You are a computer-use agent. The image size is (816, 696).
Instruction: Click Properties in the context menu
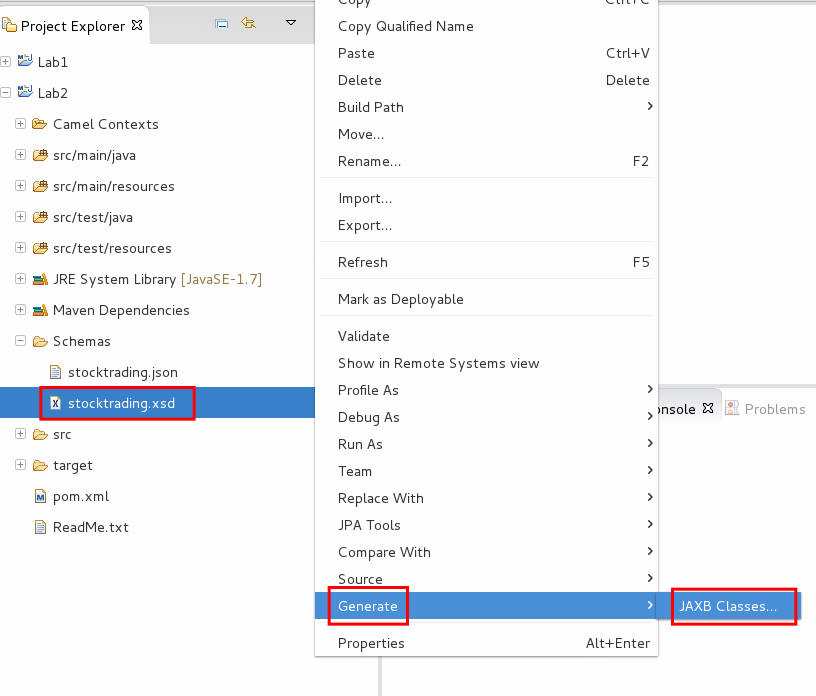coord(371,643)
